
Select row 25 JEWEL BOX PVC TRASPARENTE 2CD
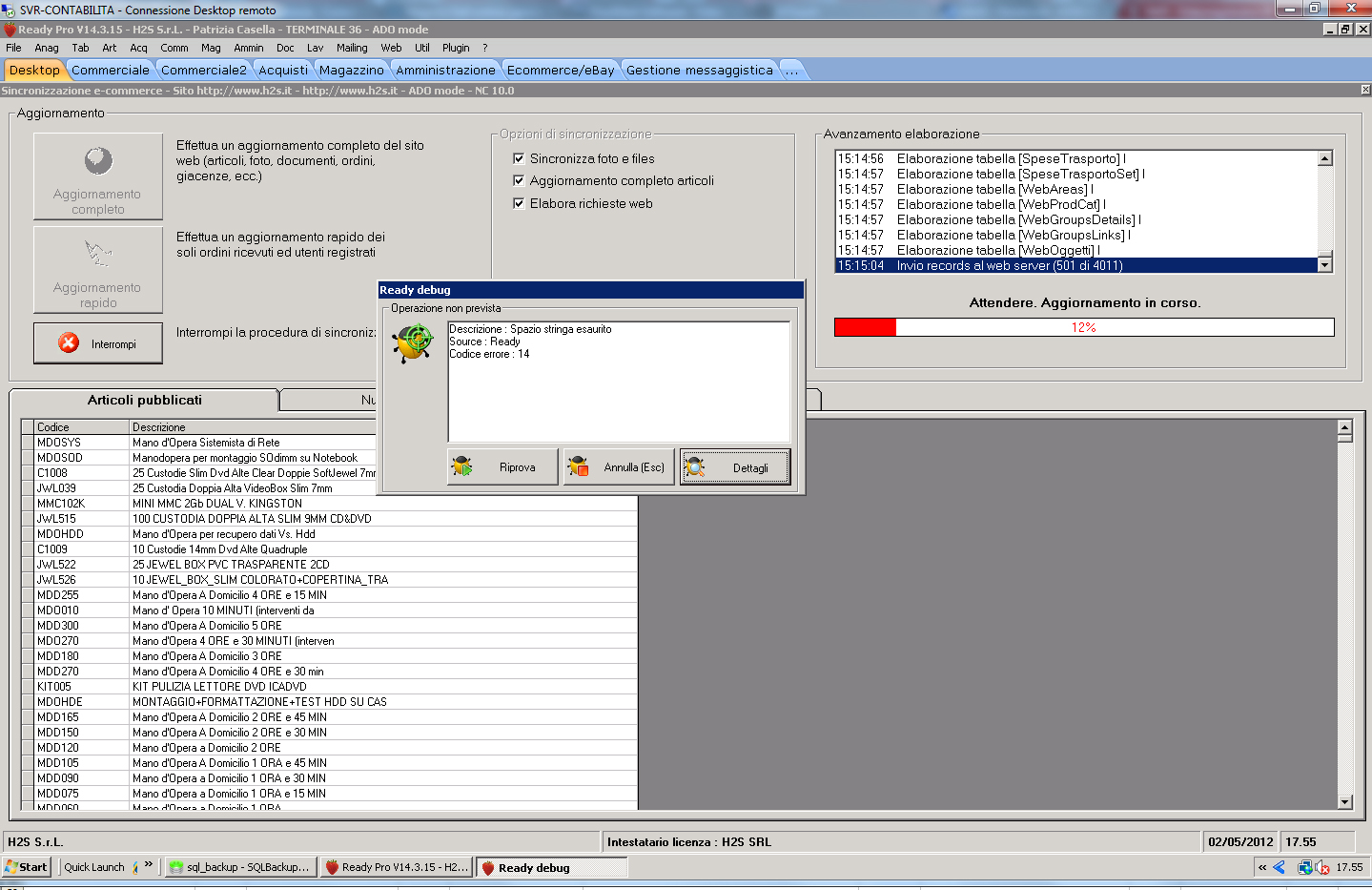click(x=329, y=565)
